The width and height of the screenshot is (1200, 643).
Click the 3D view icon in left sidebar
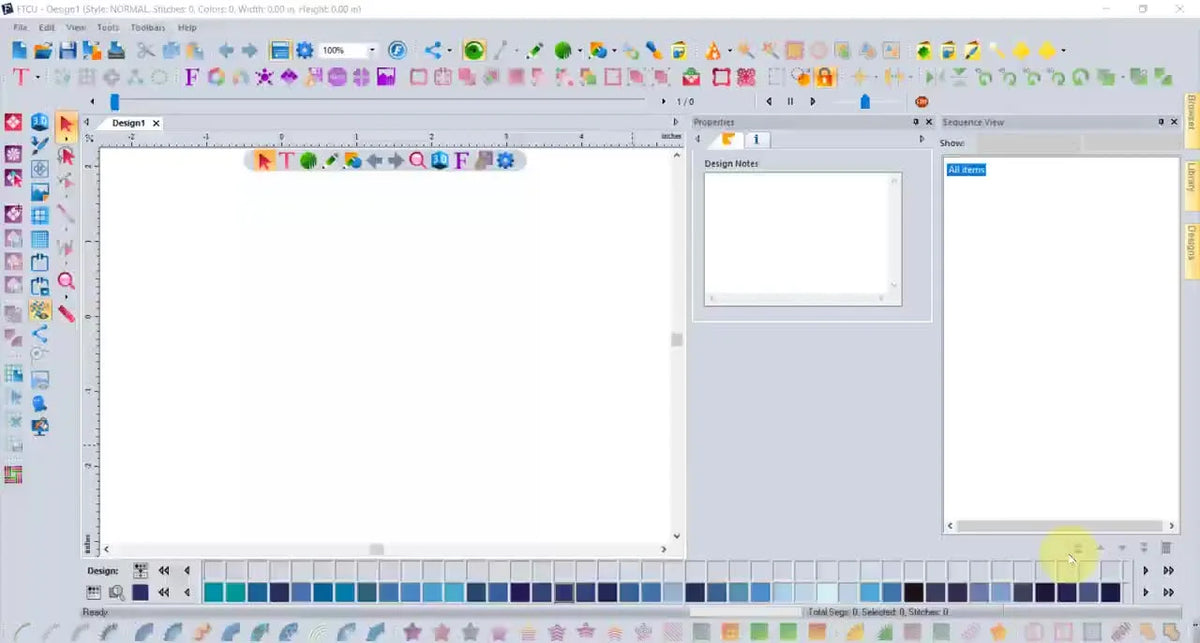(x=40, y=122)
